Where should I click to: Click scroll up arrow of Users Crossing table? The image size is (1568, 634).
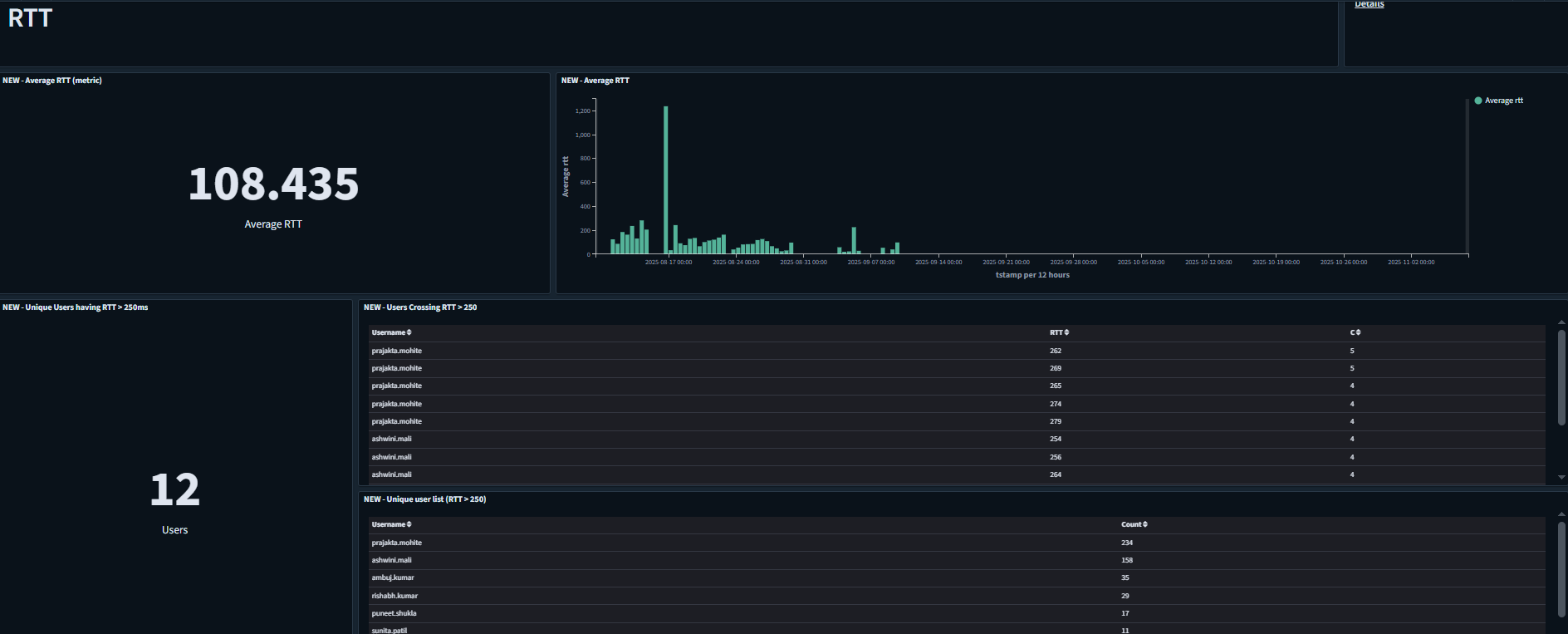(x=1561, y=322)
